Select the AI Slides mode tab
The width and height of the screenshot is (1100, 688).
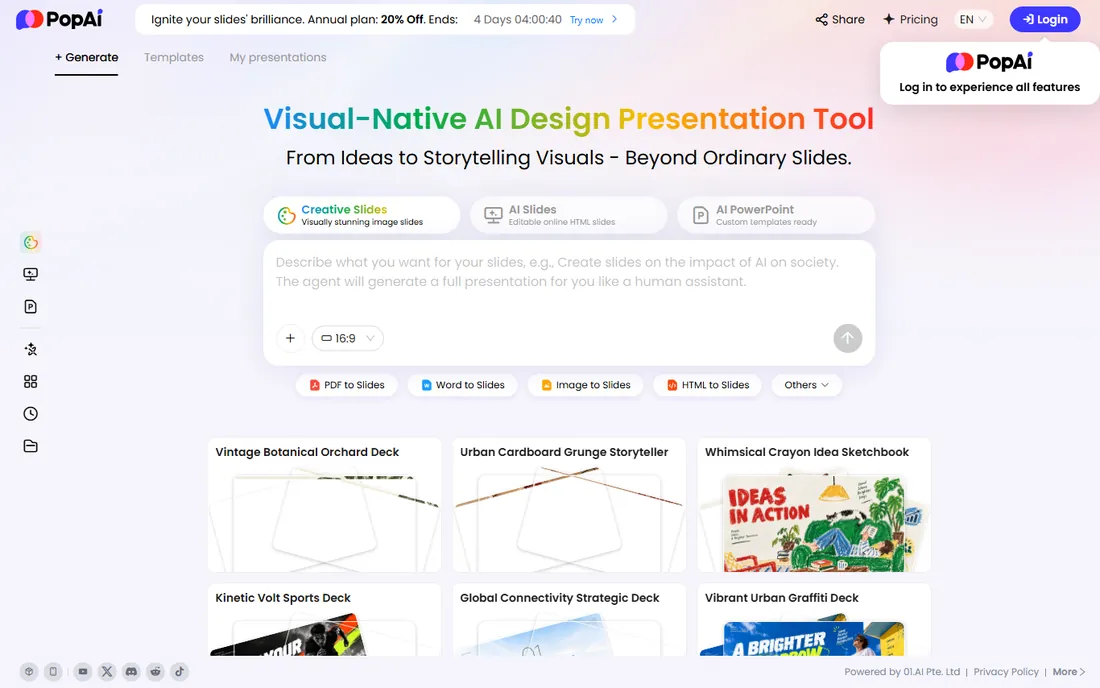point(569,215)
